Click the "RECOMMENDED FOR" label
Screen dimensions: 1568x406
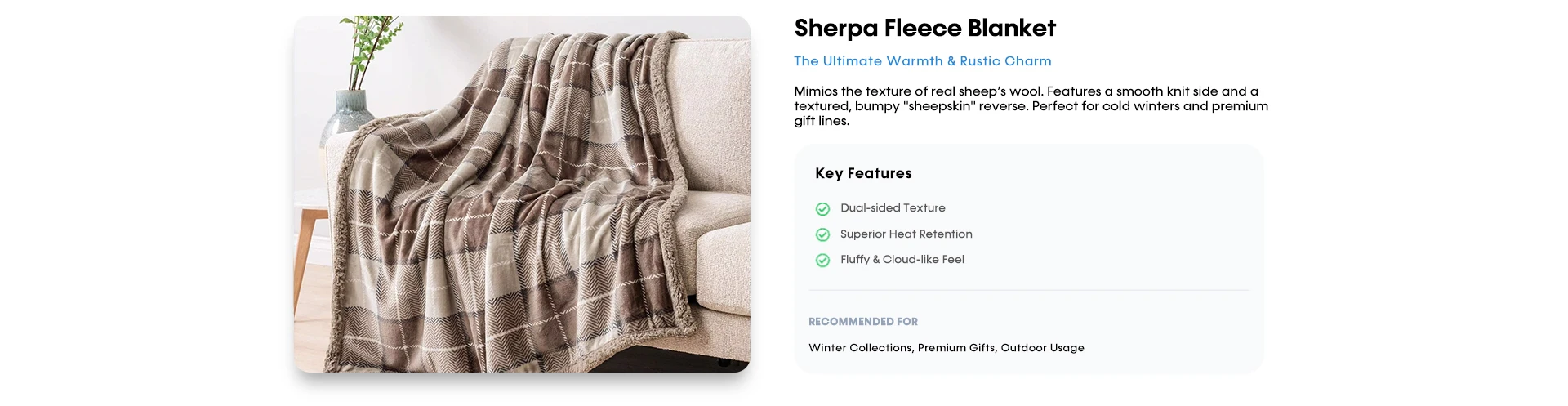coord(862,322)
